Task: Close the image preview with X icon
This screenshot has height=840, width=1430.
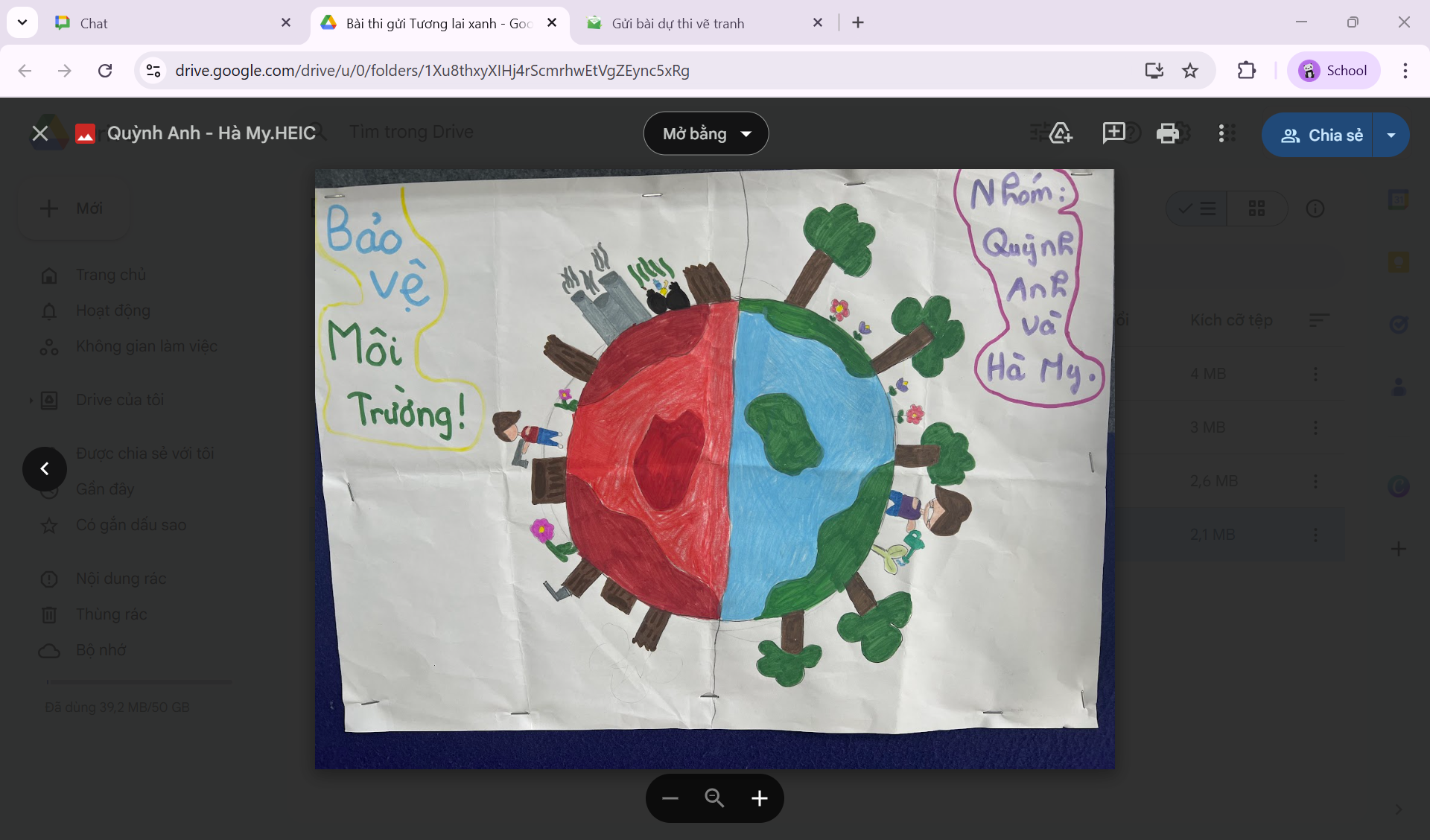Action: tap(40, 133)
